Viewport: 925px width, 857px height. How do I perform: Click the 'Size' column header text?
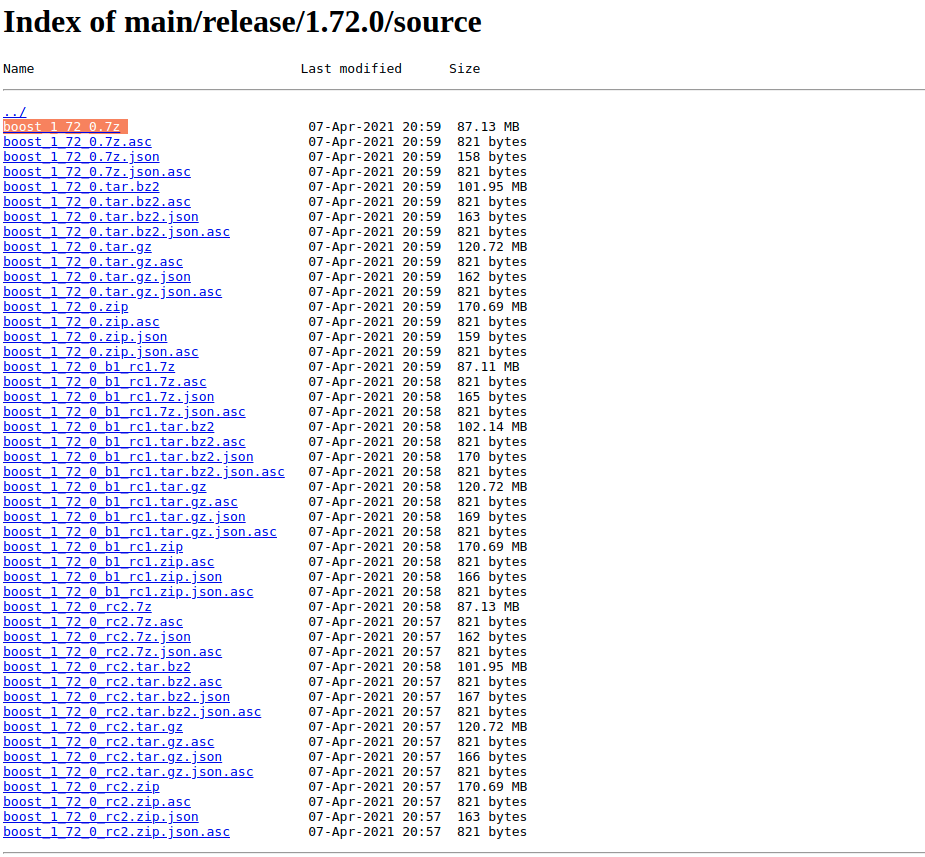[464, 68]
